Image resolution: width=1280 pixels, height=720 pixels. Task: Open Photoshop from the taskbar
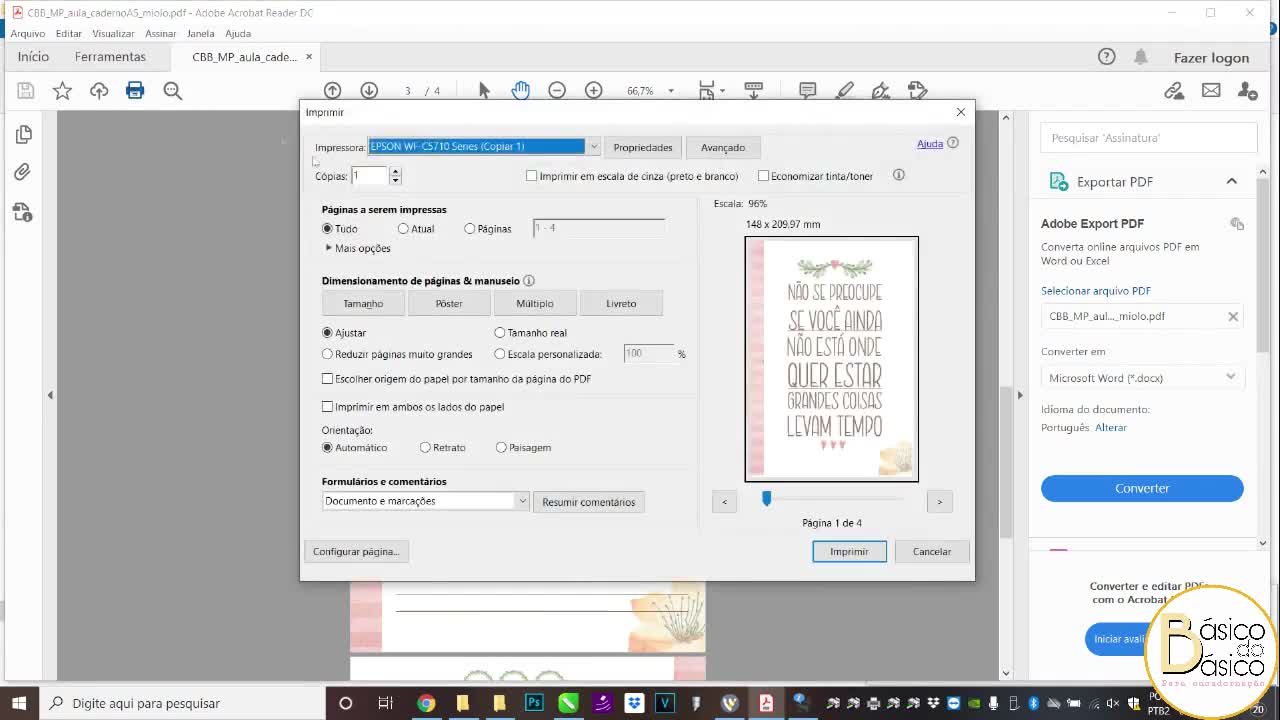[534, 703]
